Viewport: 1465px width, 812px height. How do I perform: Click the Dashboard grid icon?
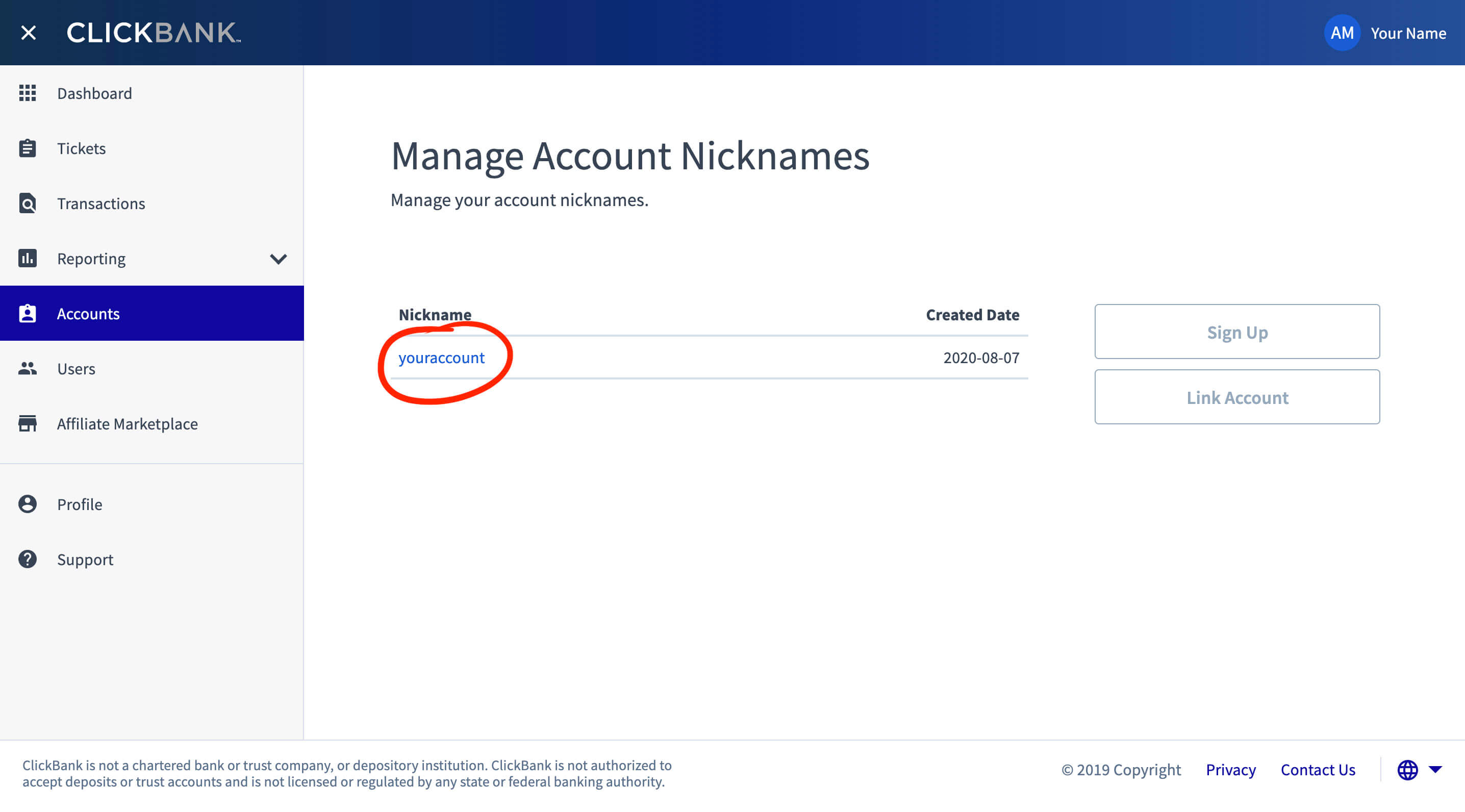[28, 93]
